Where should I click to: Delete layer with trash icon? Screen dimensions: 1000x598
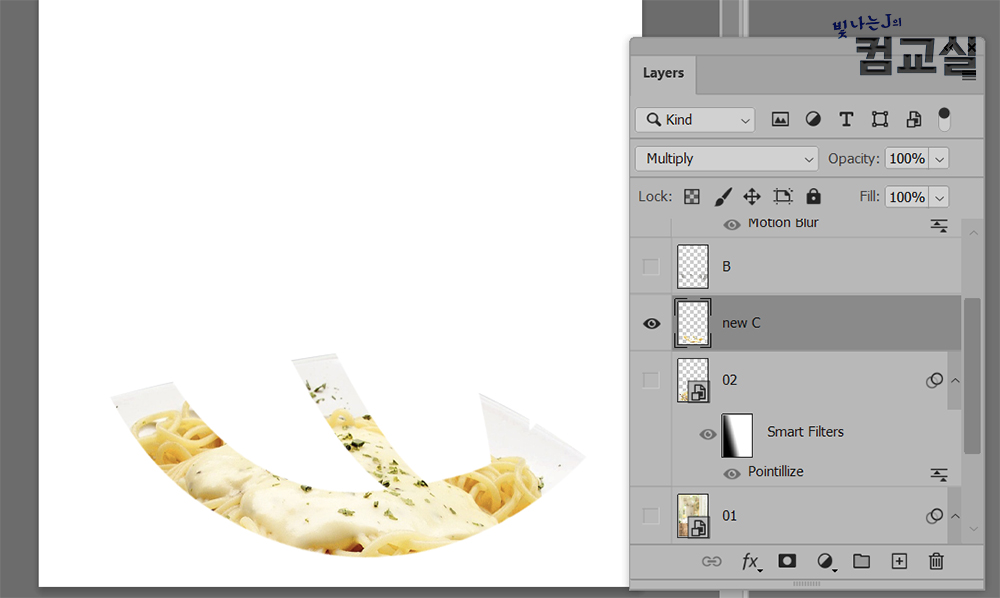click(x=936, y=561)
